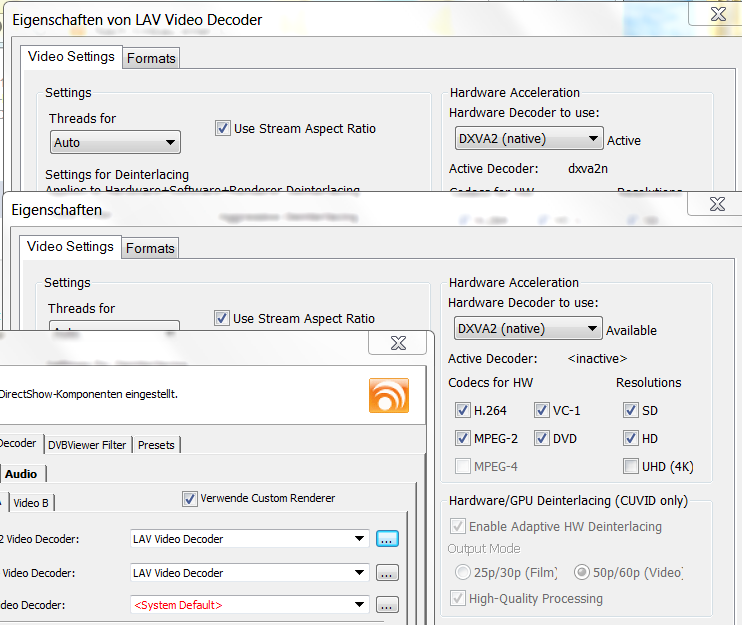Toggle the HD resolution checkbox

[x=630, y=438]
